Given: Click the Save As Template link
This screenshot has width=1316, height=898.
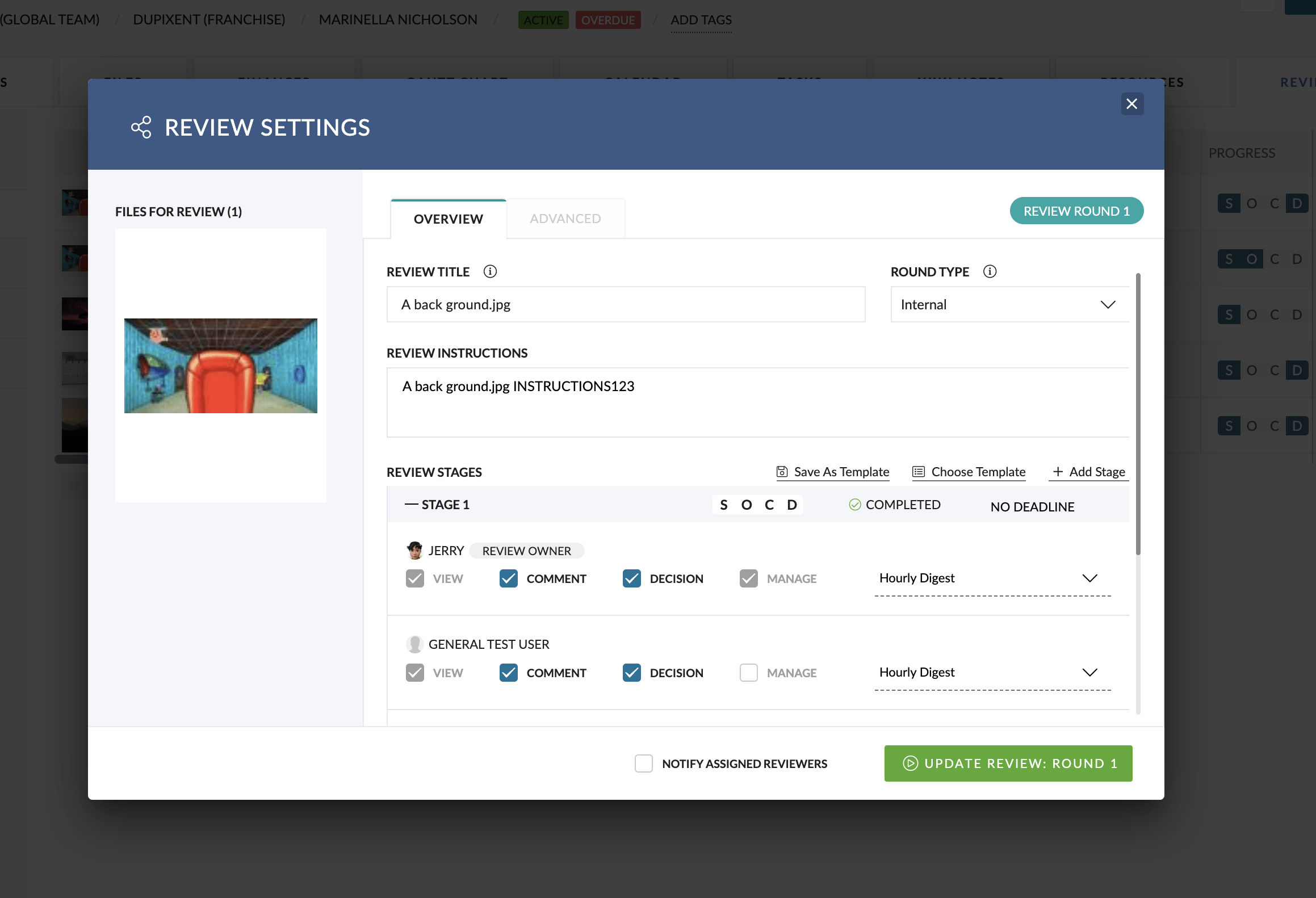Looking at the screenshot, I should (833, 472).
